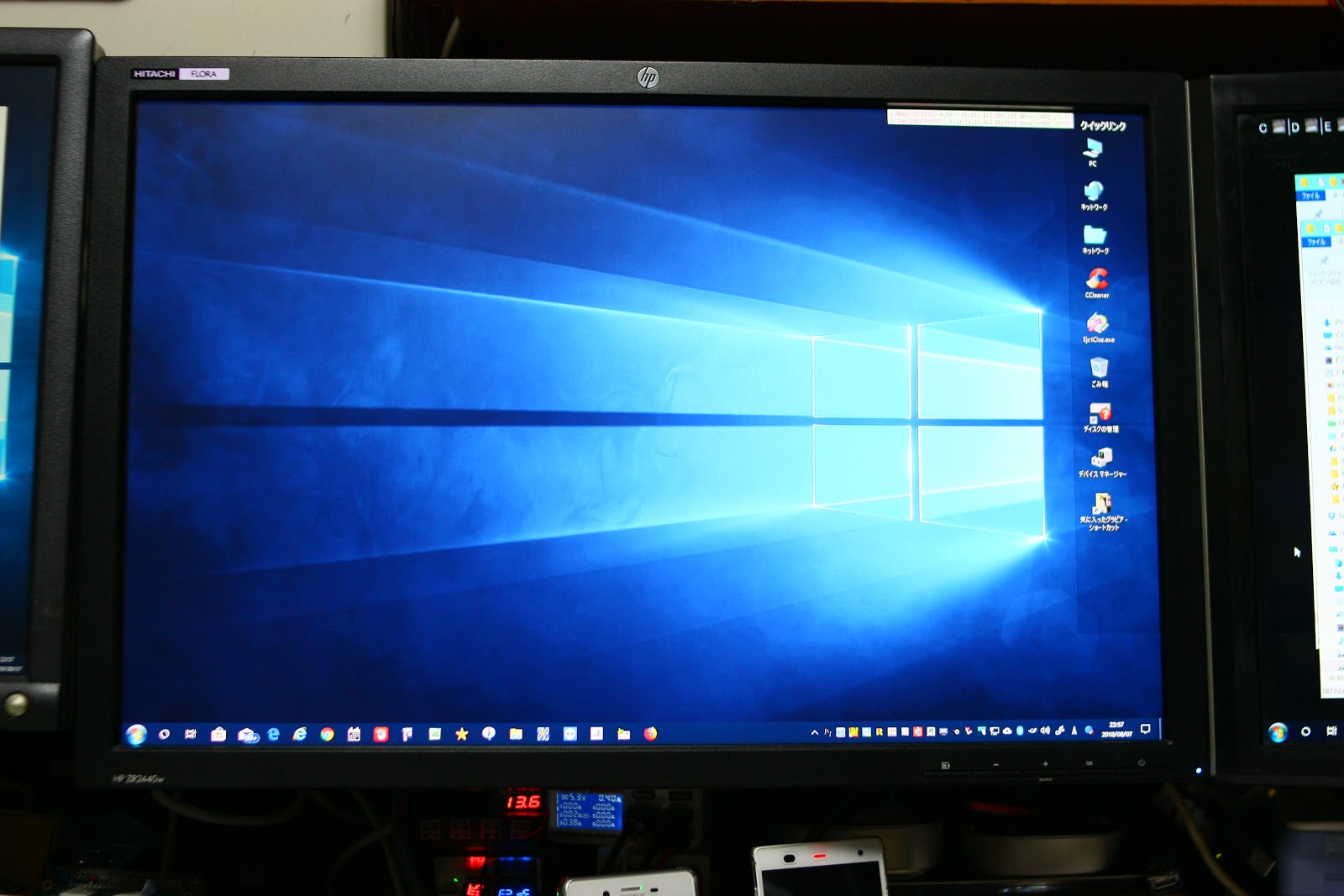
Task: Run EjctClse.exe desktop shortcut
Action: coord(1098,327)
